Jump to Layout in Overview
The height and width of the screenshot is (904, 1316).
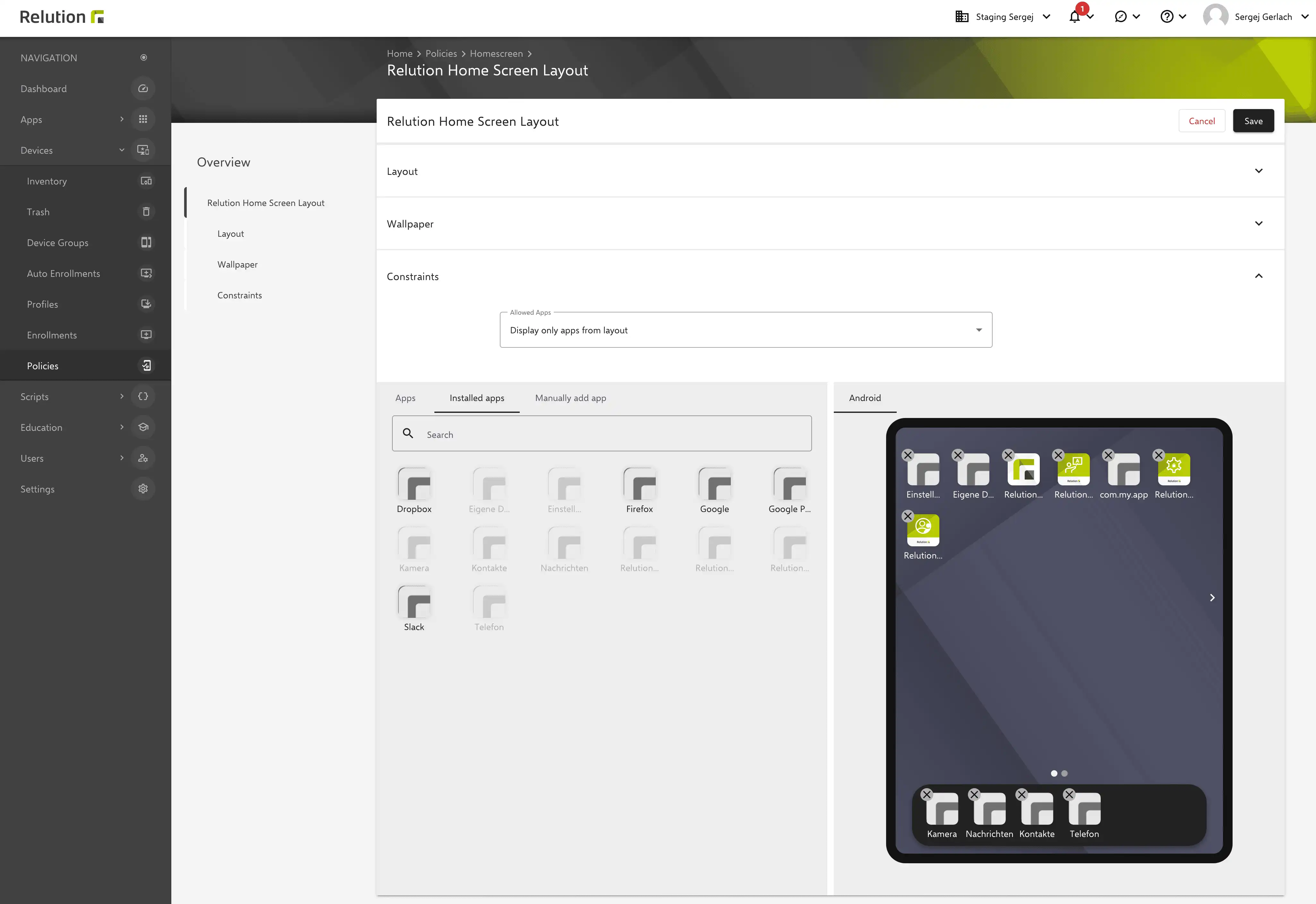click(231, 234)
